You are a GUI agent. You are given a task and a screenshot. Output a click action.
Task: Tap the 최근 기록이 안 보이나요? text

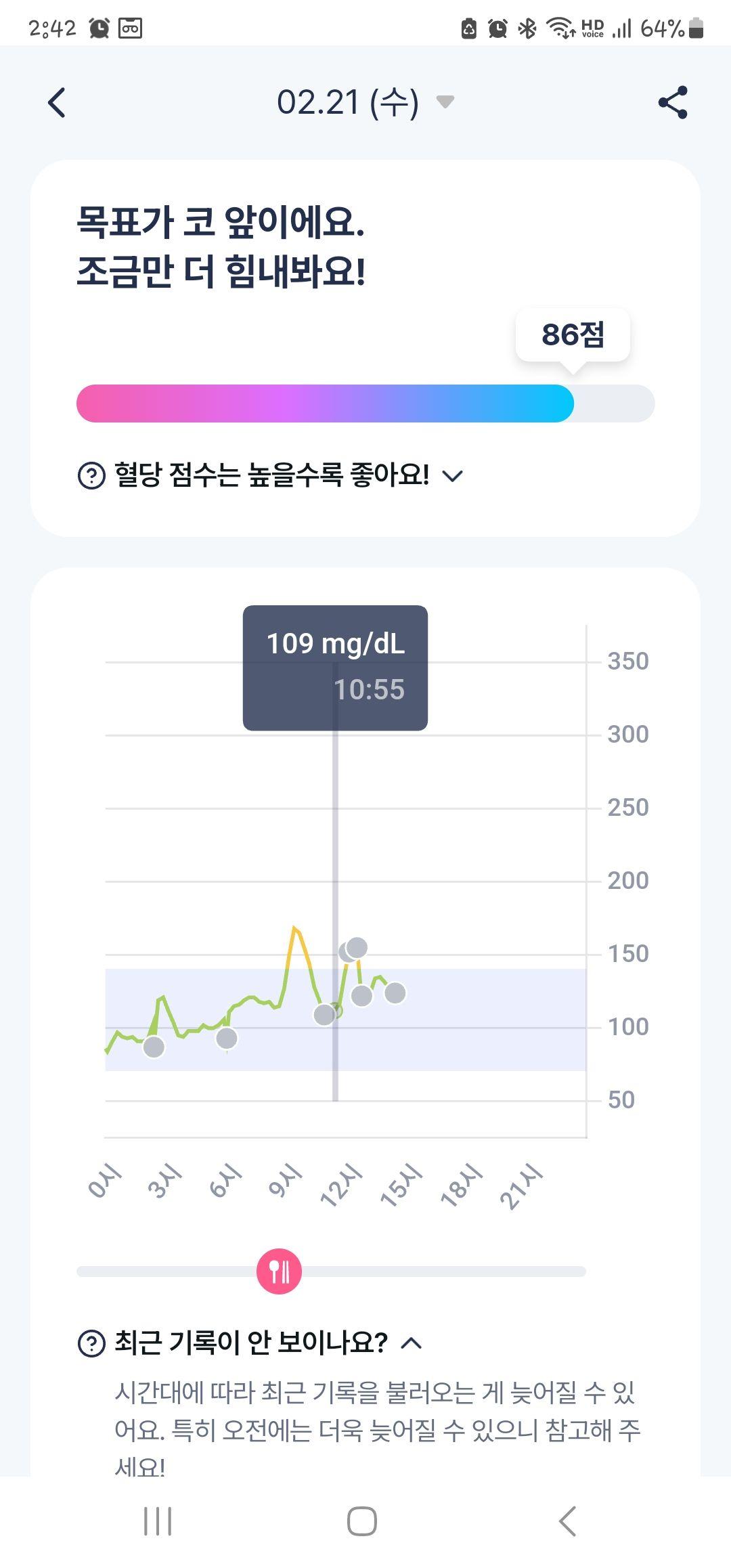pos(251,1343)
